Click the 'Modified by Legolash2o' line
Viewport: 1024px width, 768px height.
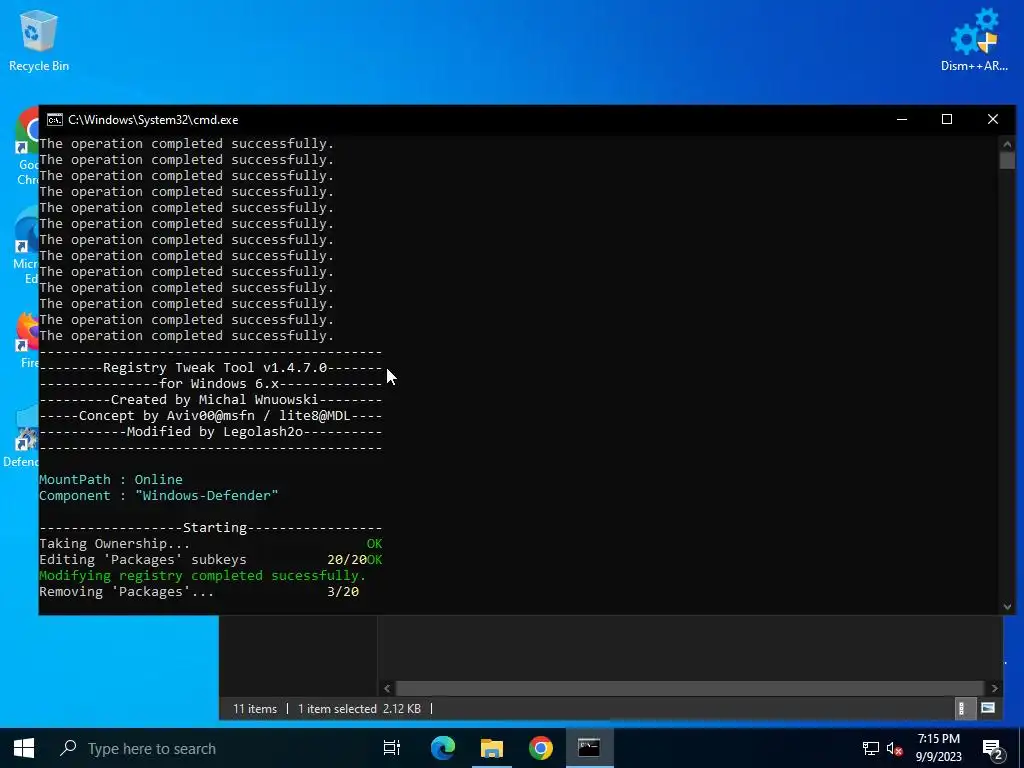coord(210,432)
